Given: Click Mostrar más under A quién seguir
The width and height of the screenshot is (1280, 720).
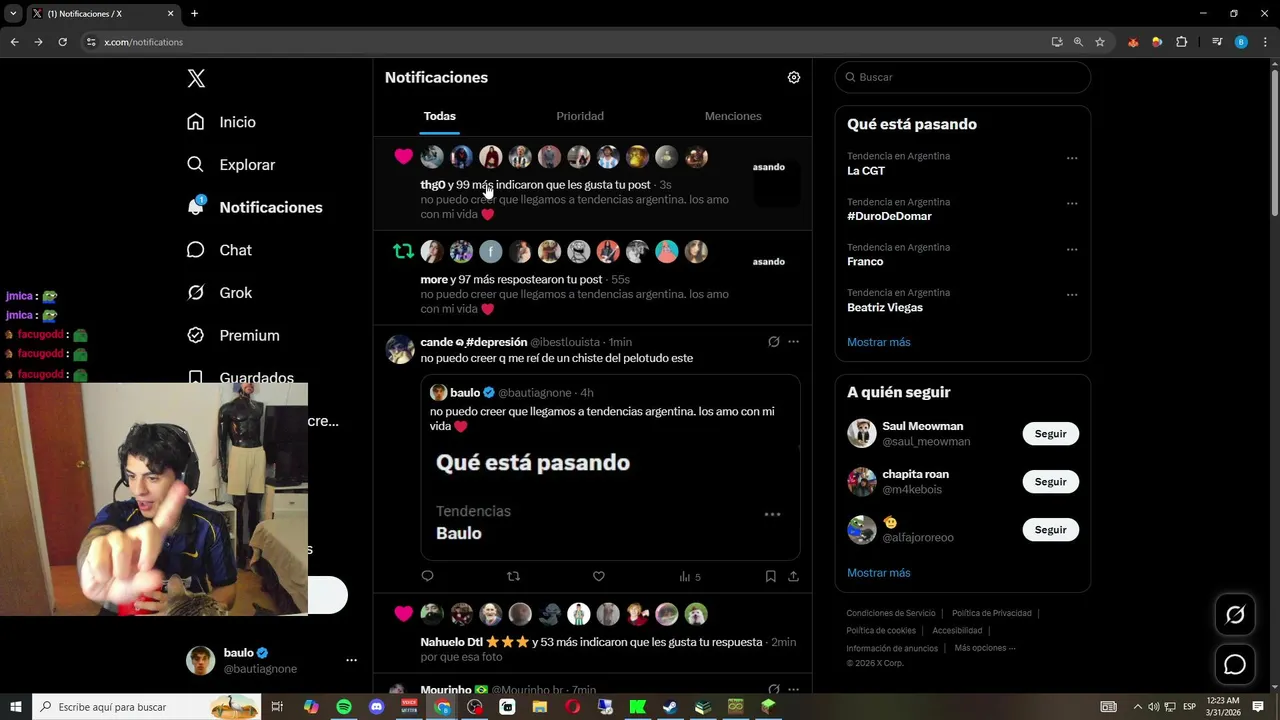Looking at the screenshot, I should click(x=879, y=573).
